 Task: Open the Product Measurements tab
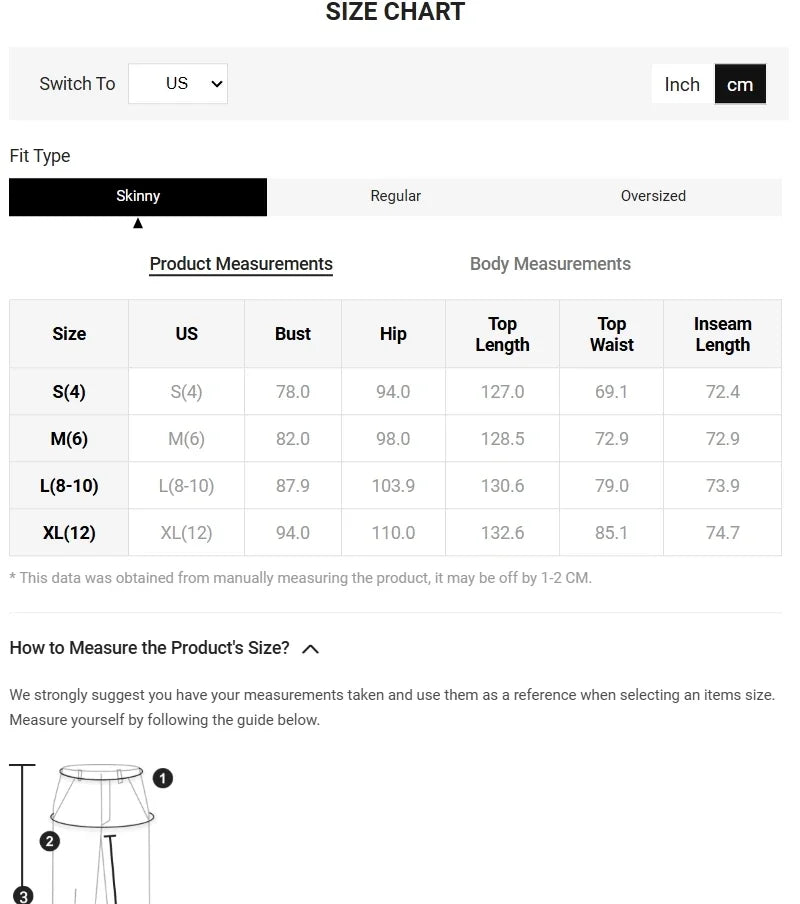[241, 264]
